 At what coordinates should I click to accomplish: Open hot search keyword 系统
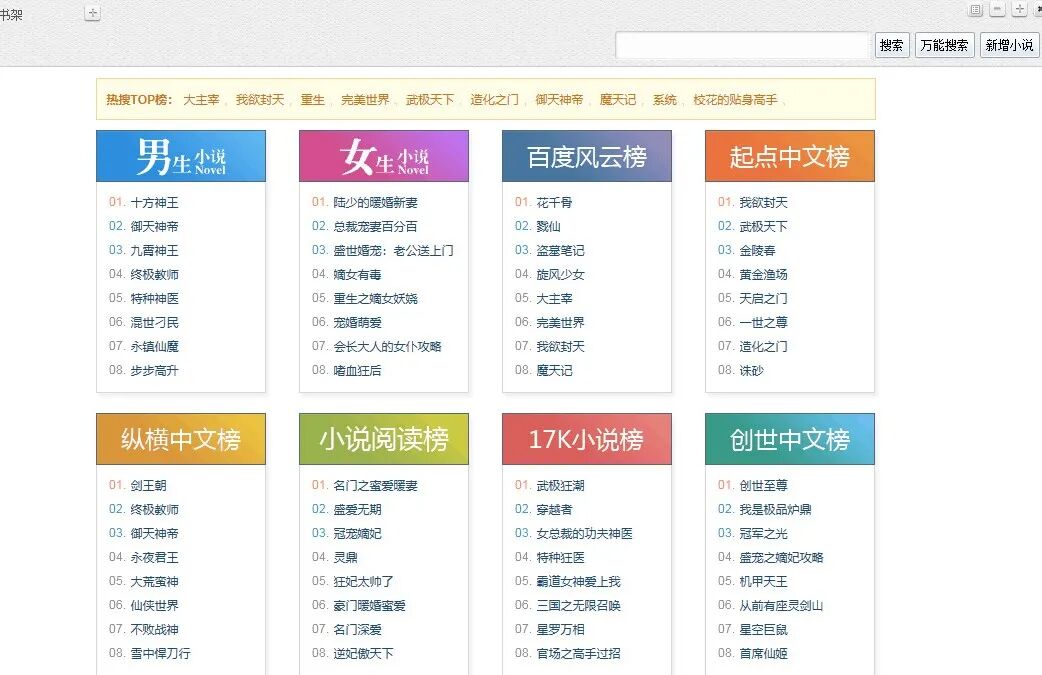(665, 100)
